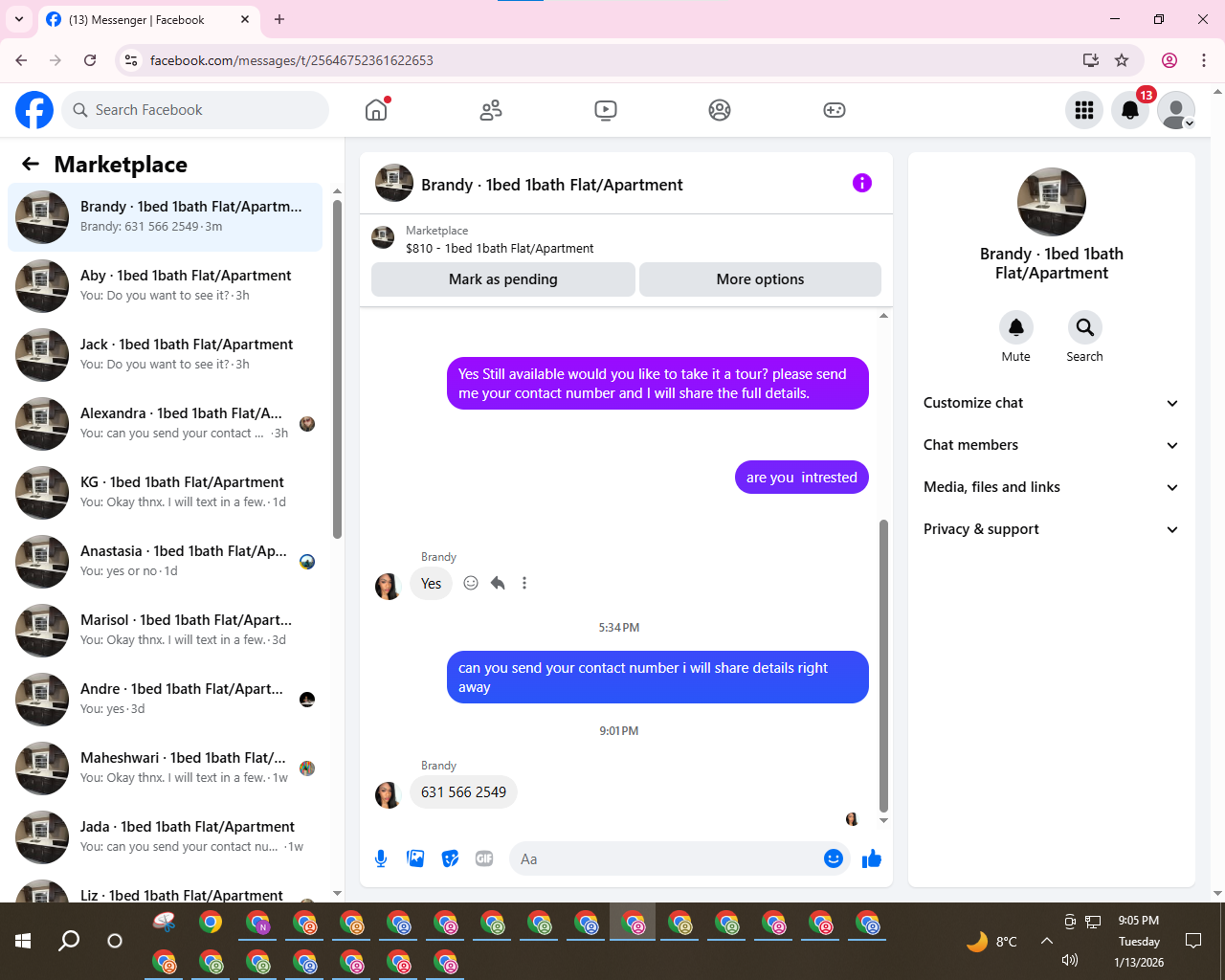Search within the conversation
This screenshot has width=1225, height=980.
pyautogui.click(x=1085, y=327)
